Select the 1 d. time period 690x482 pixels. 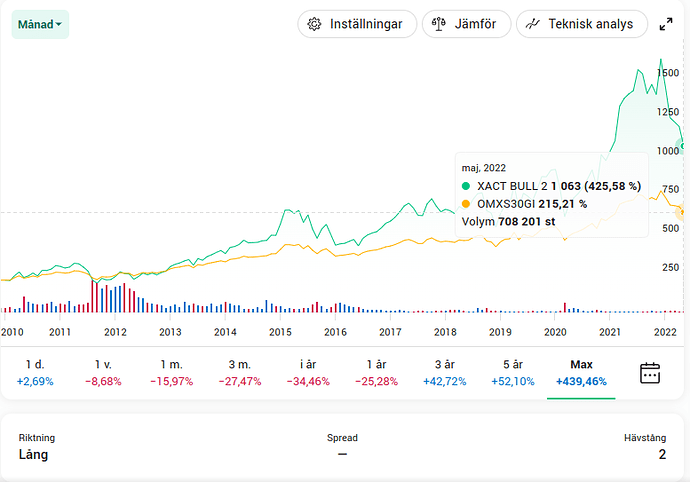(x=35, y=373)
